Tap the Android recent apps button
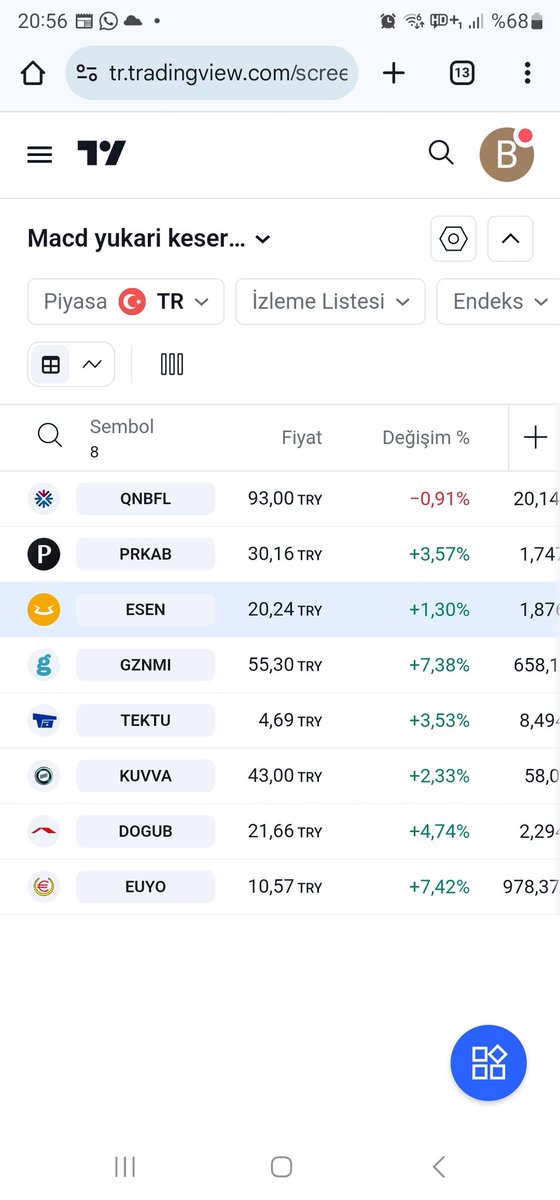The image size is (560, 1200). pos(125,1166)
